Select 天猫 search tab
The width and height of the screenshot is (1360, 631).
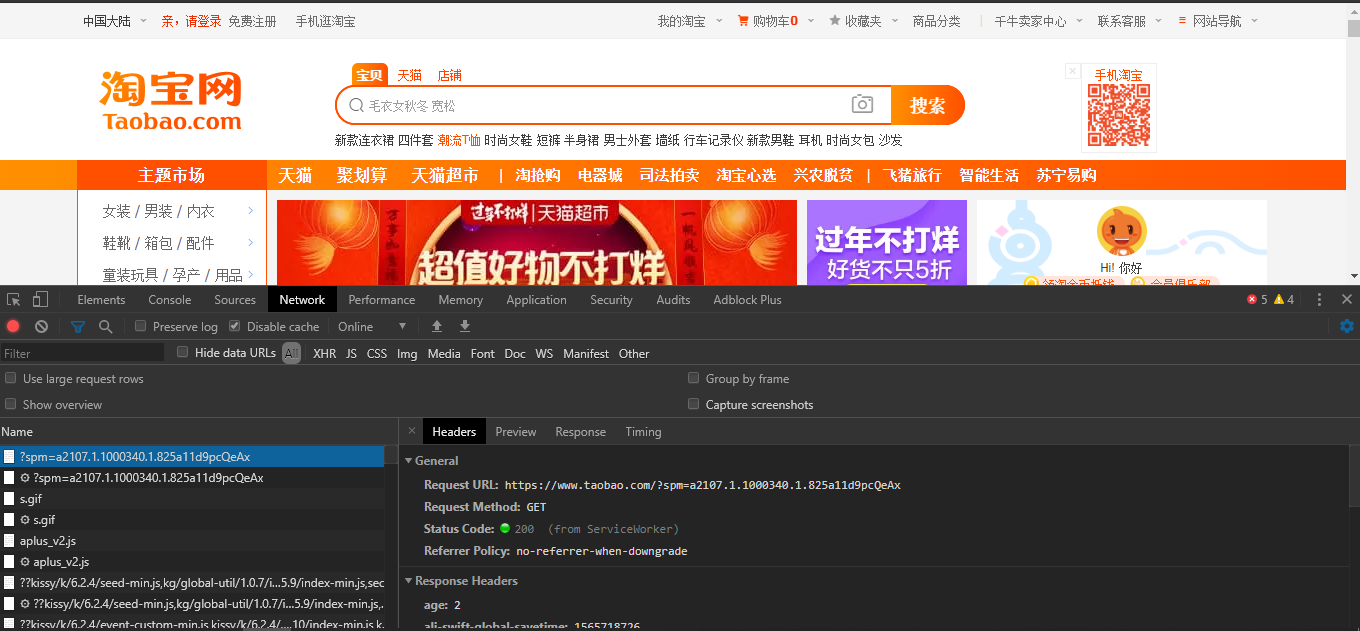click(409, 75)
